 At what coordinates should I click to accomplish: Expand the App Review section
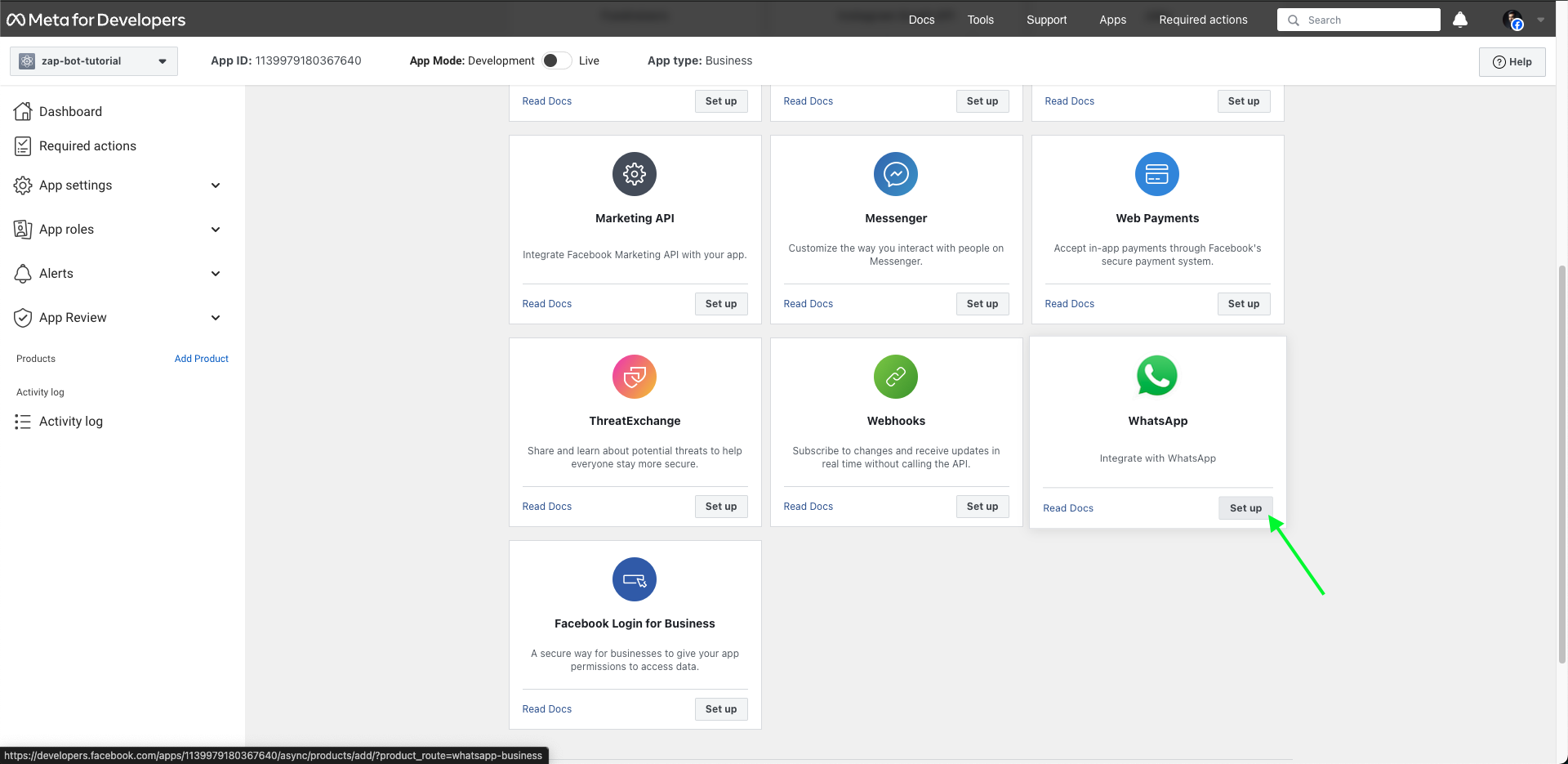[x=216, y=318]
